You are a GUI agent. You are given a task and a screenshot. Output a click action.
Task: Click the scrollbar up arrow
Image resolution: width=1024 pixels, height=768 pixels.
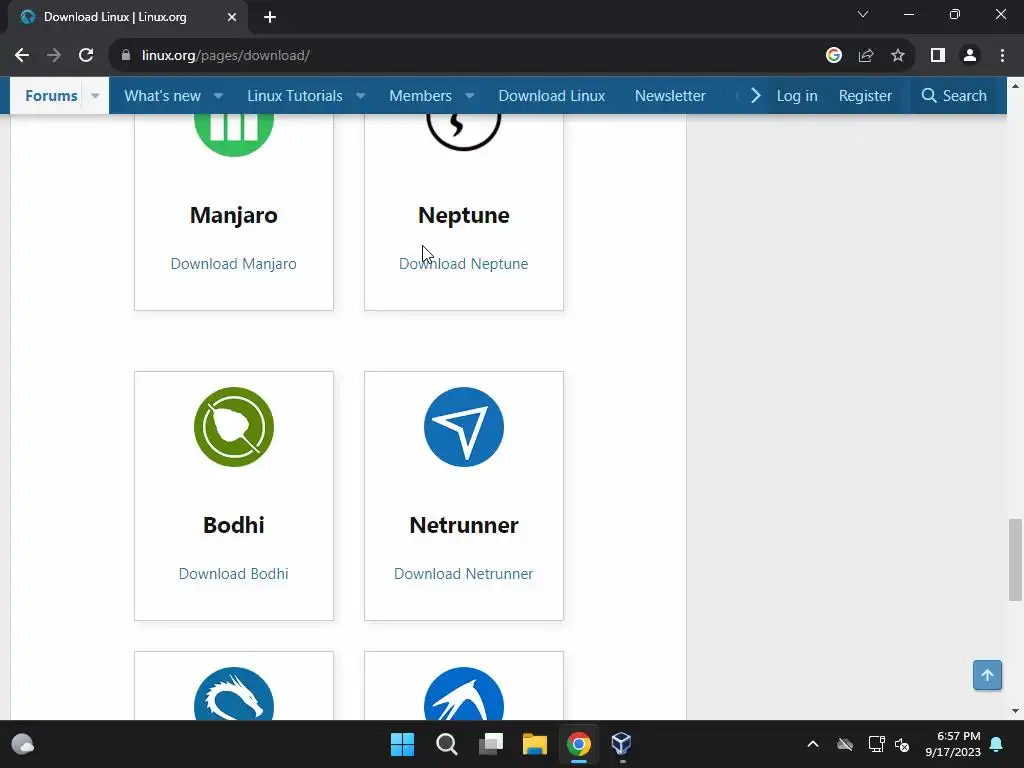[x=1015, y=86]
